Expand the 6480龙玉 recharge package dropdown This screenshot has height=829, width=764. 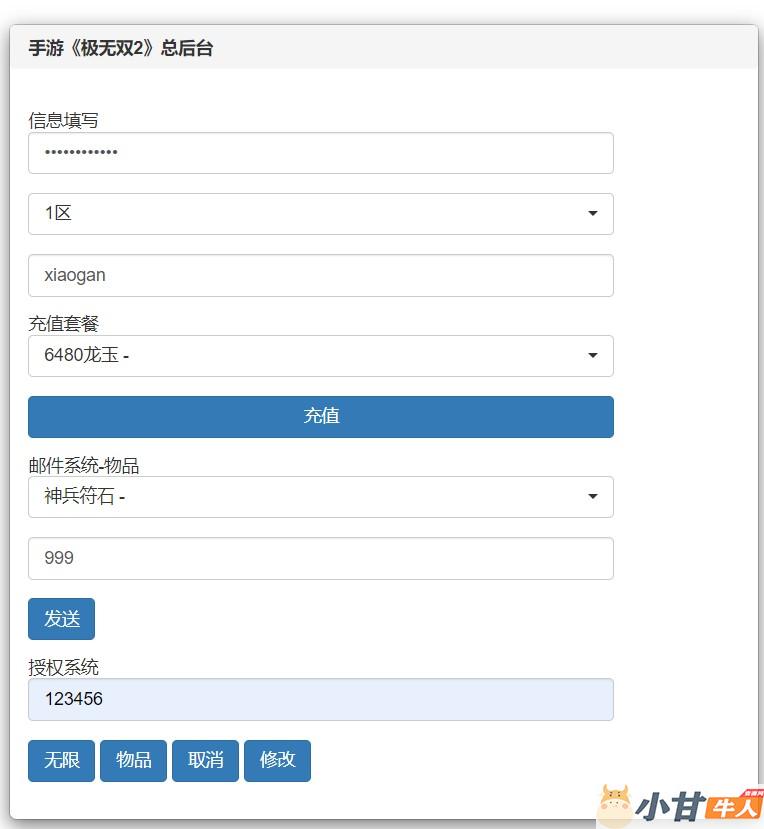[320, 356]
